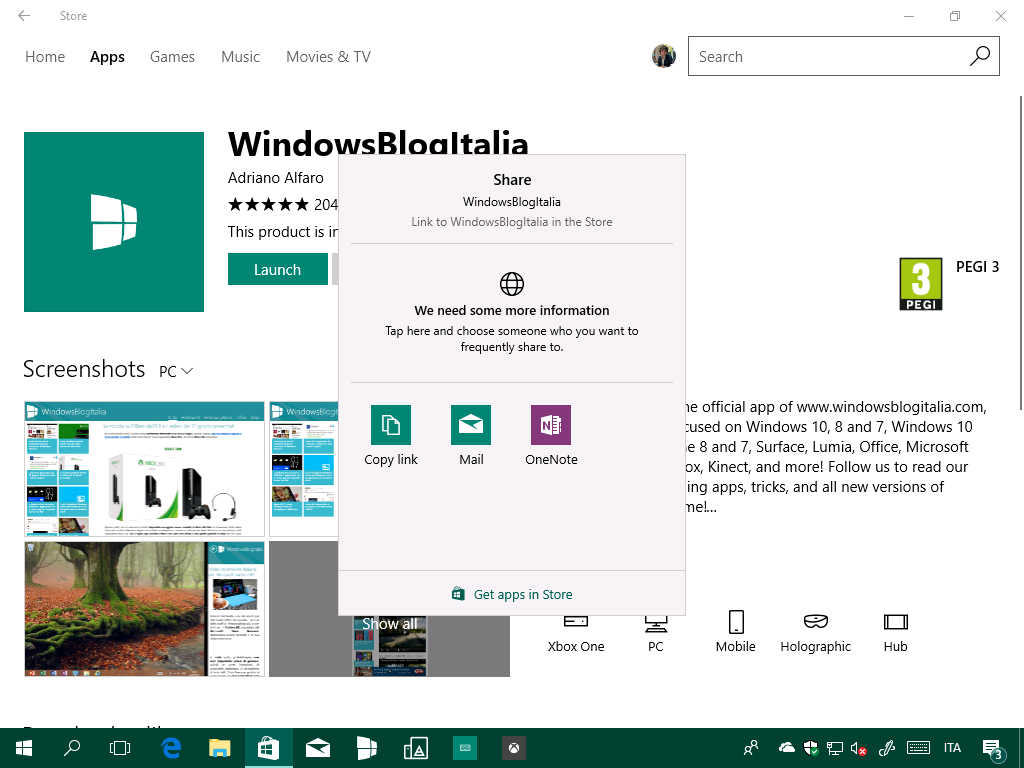Open WindowsBlogItalia app in taskbar

click(367, 748)
